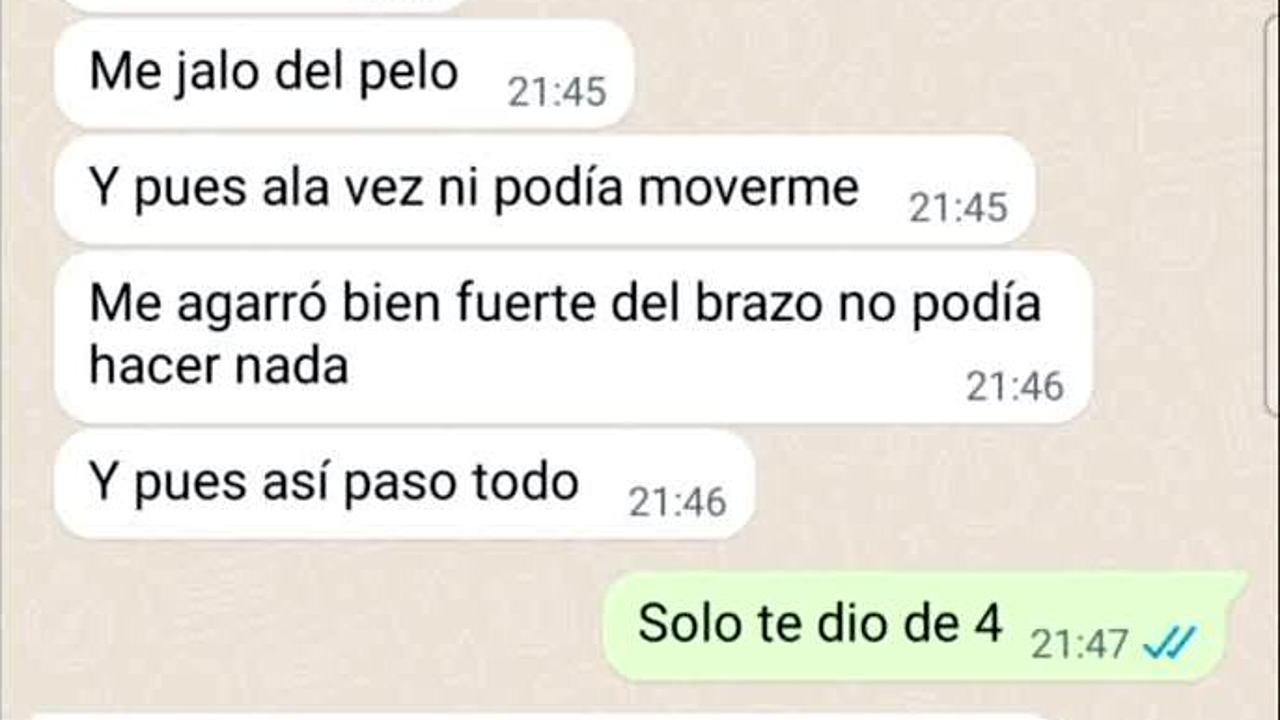
Task: Tap the partially visible bubble at the bottom
Action: (540, 716)
